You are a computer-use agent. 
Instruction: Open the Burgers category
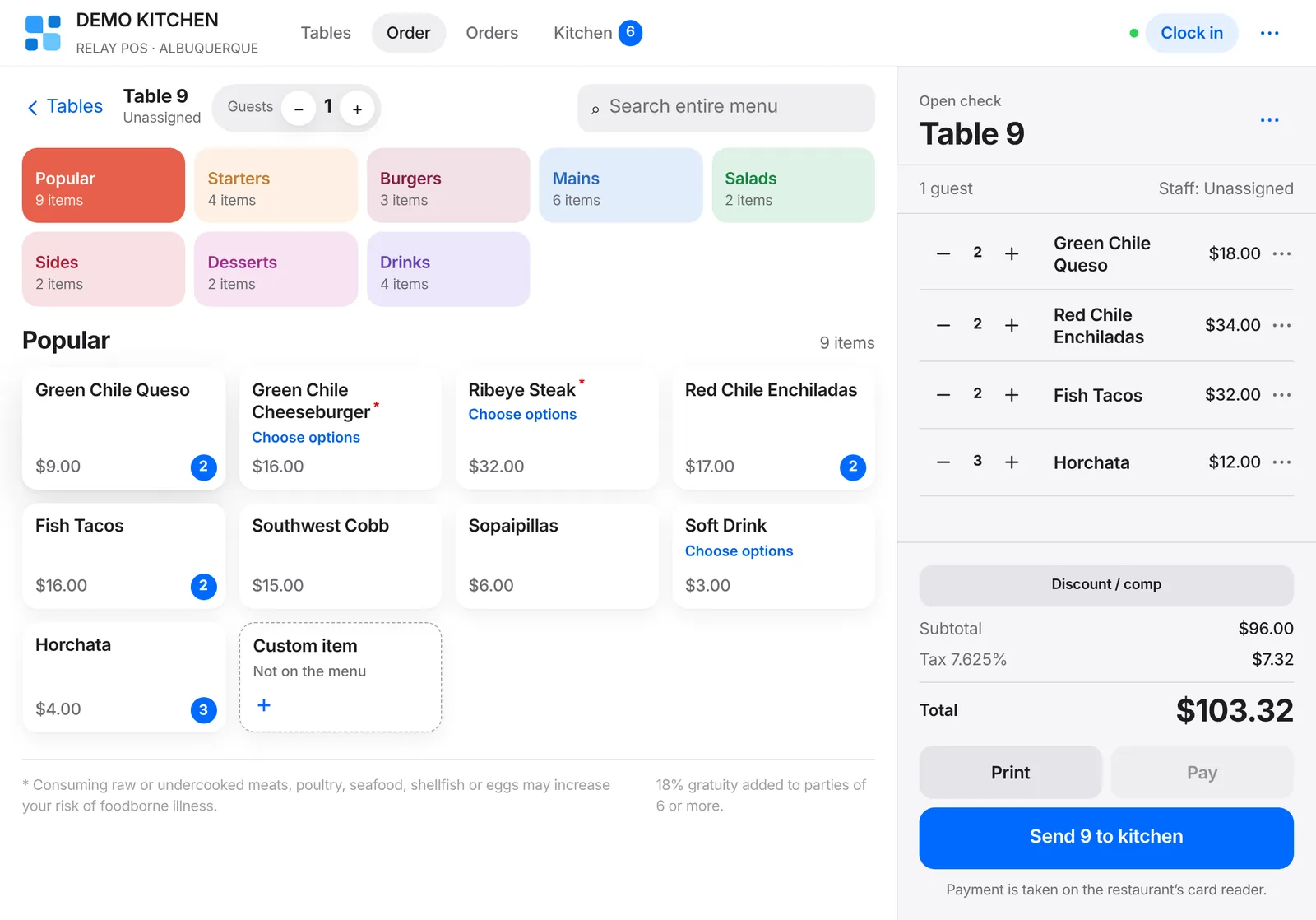[x=448, y=185]
